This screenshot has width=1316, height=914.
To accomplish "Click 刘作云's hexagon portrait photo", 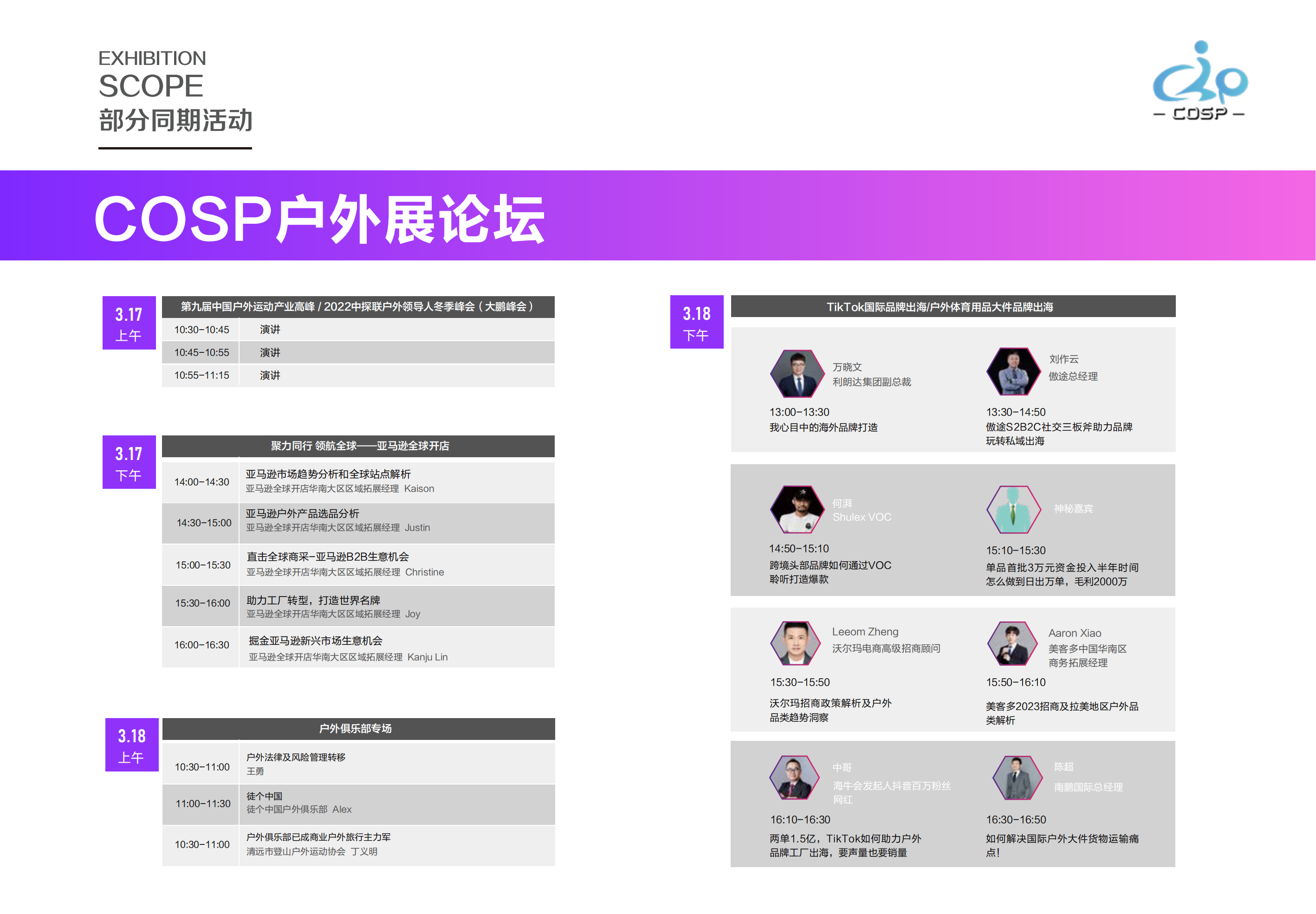I will point(1013,371).
